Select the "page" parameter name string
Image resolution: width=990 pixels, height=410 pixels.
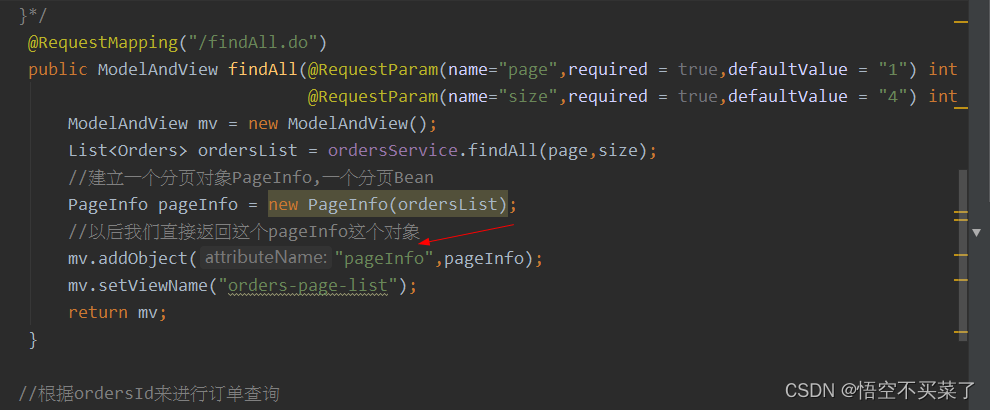point(529,69)
